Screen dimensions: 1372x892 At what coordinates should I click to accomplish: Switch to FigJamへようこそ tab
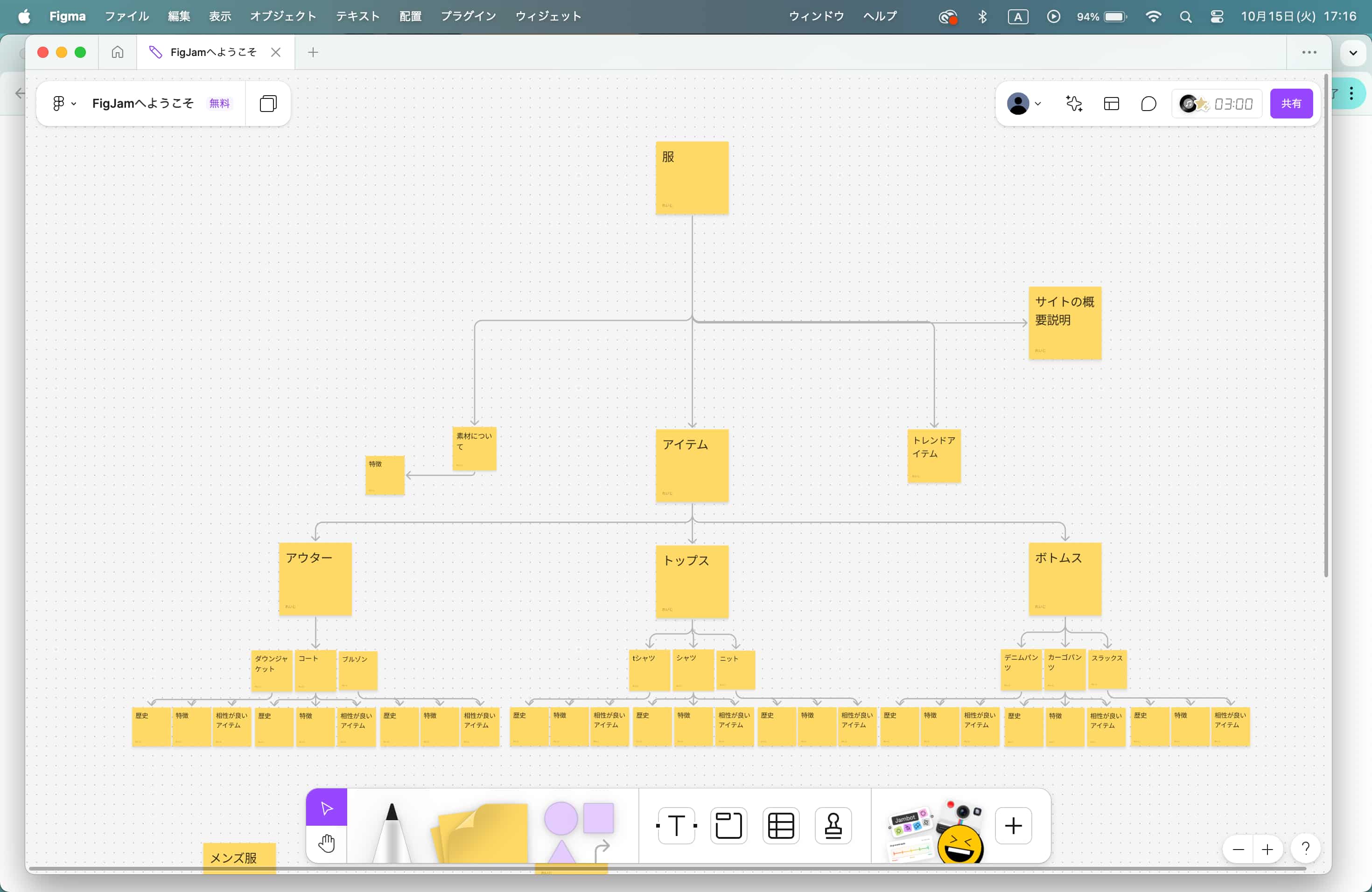pos(213,52)
